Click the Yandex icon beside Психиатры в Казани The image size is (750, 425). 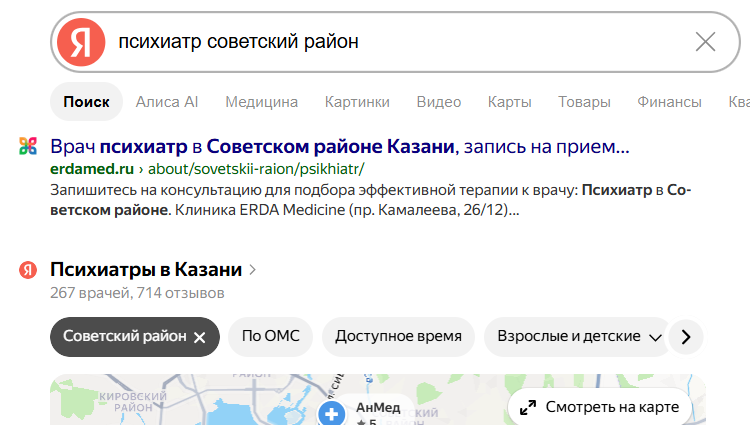tap(28, 270)
